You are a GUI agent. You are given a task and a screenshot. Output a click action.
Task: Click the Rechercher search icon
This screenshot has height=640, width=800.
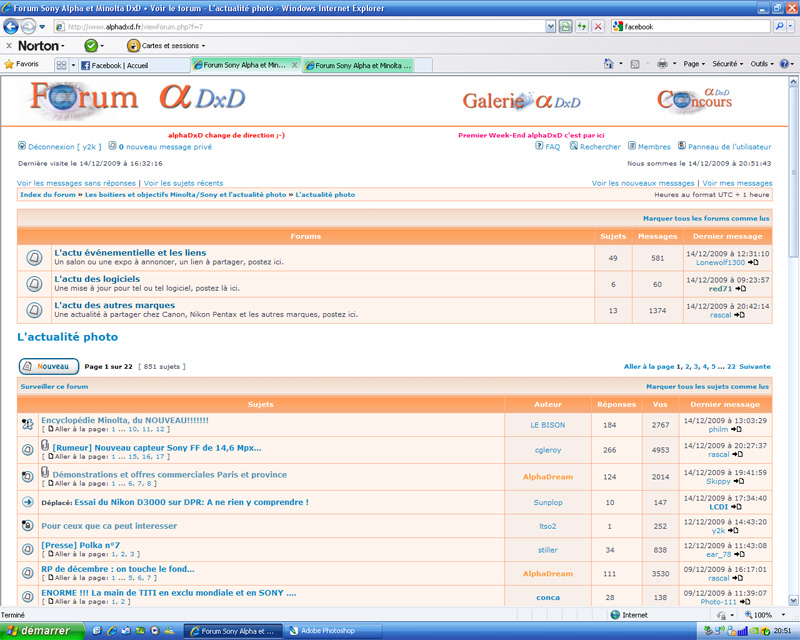(574, 146)
